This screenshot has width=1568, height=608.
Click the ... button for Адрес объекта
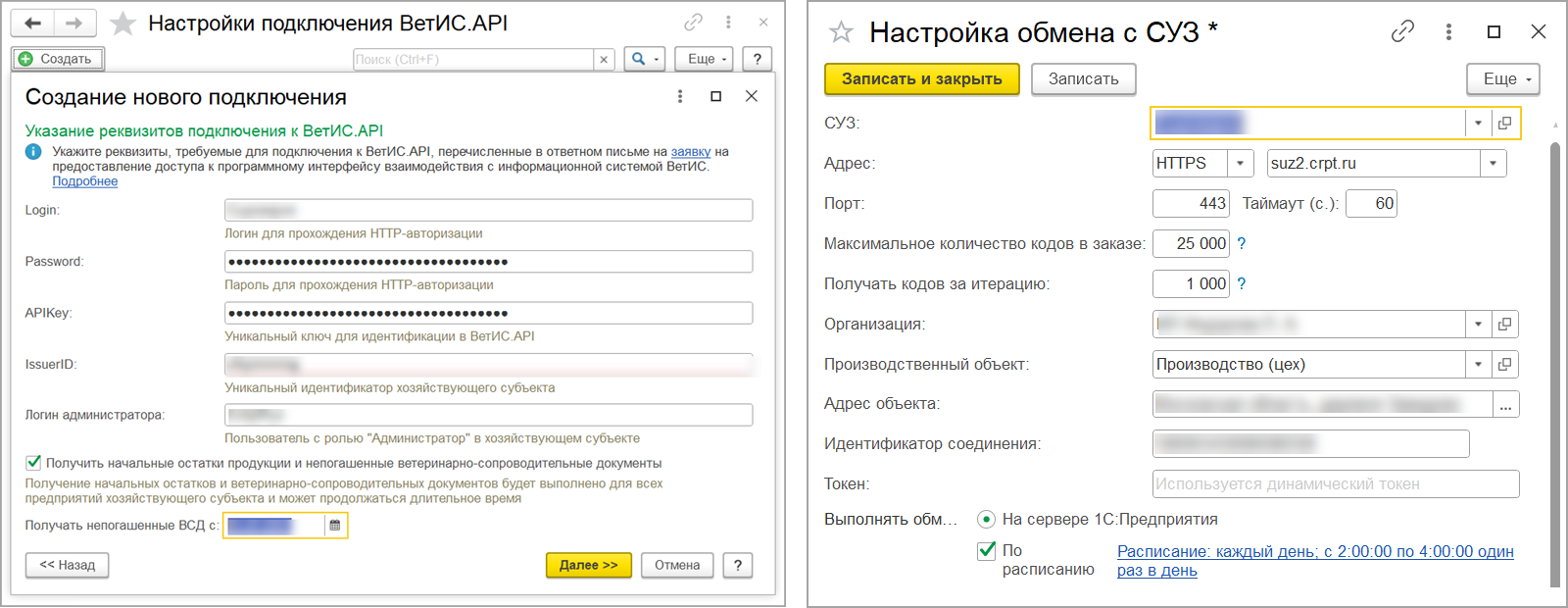1505,404
